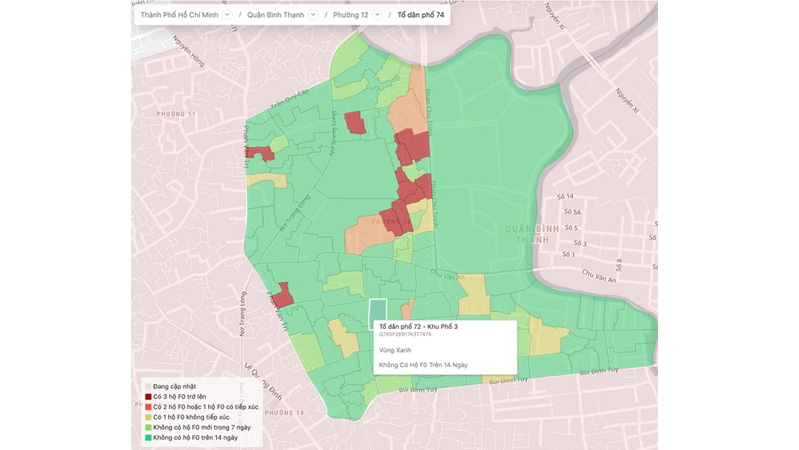Screen dimensions: 799x450
Task: Click the 'Chu Văn An' street label at the right edge of the map
Action: [599, 276]
